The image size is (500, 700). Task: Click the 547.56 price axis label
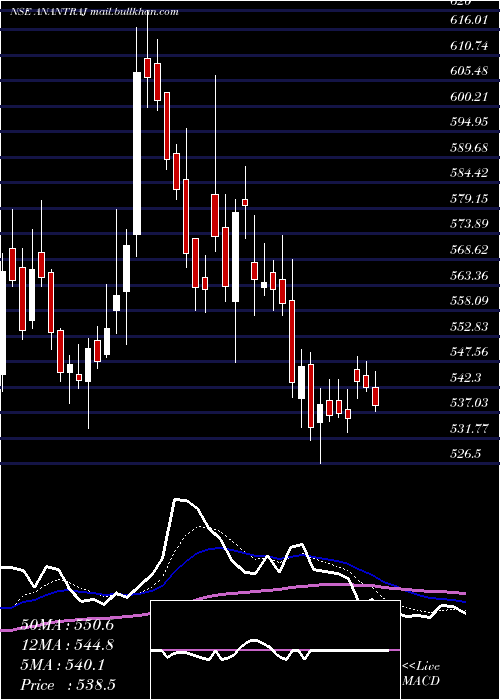click(470, 352)
